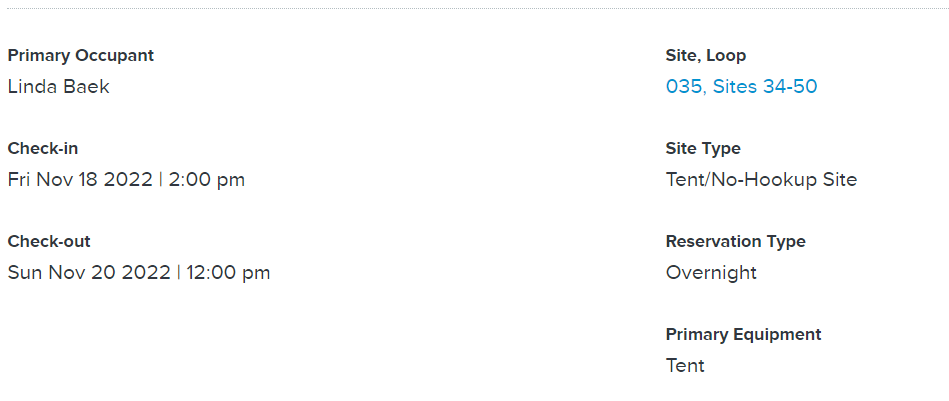The width and height of the screenshot is (949, 401).
Task: Click the Primary Occupant label
Action: click(x=80, y=56)
